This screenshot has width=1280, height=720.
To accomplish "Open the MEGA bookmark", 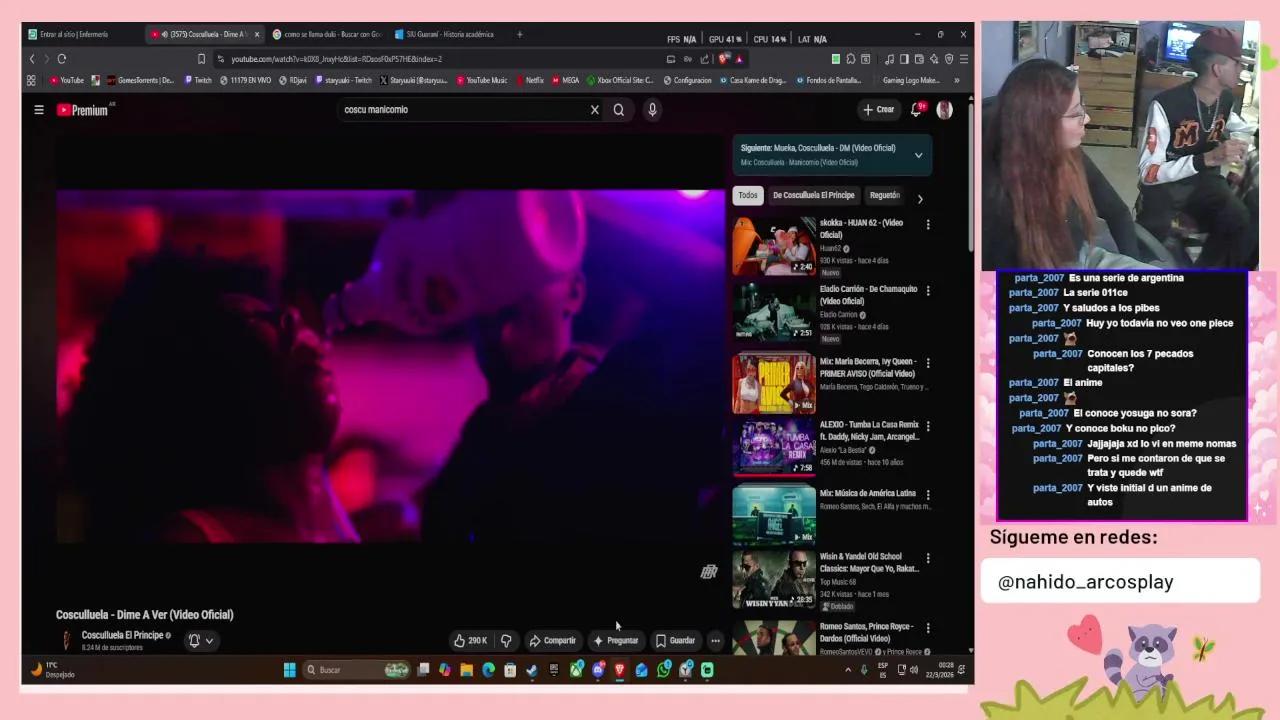I will [x=565, y=81].
